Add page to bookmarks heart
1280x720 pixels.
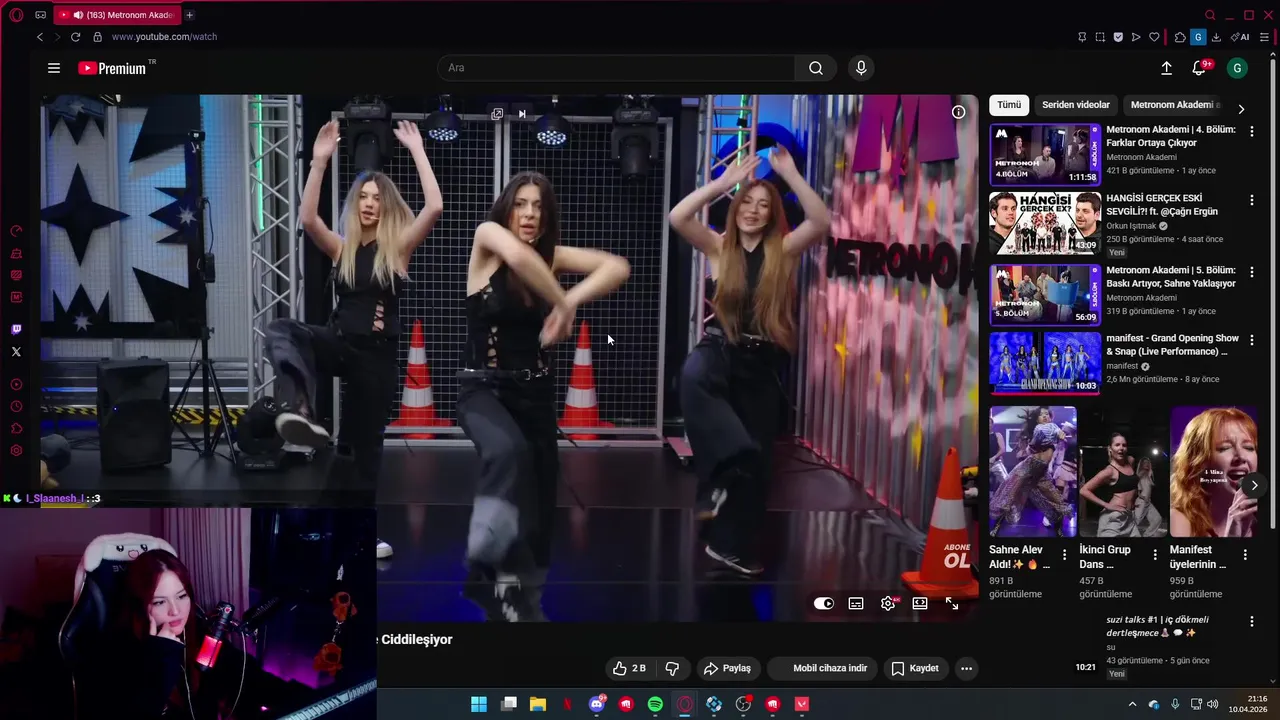pos(1154,37)
